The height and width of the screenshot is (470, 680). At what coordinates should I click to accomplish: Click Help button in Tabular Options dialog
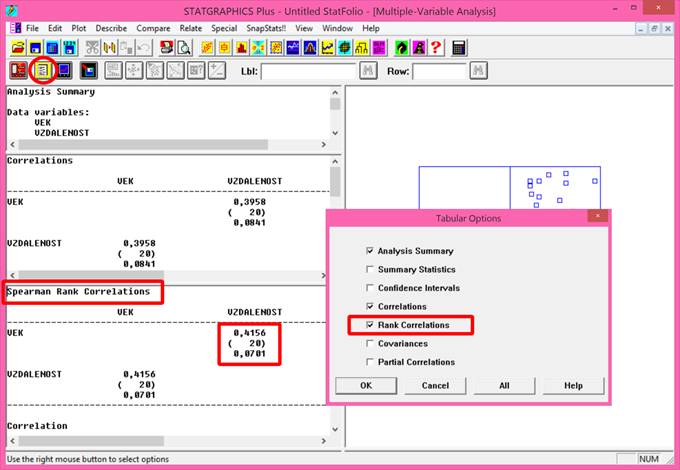click(573, 385)
